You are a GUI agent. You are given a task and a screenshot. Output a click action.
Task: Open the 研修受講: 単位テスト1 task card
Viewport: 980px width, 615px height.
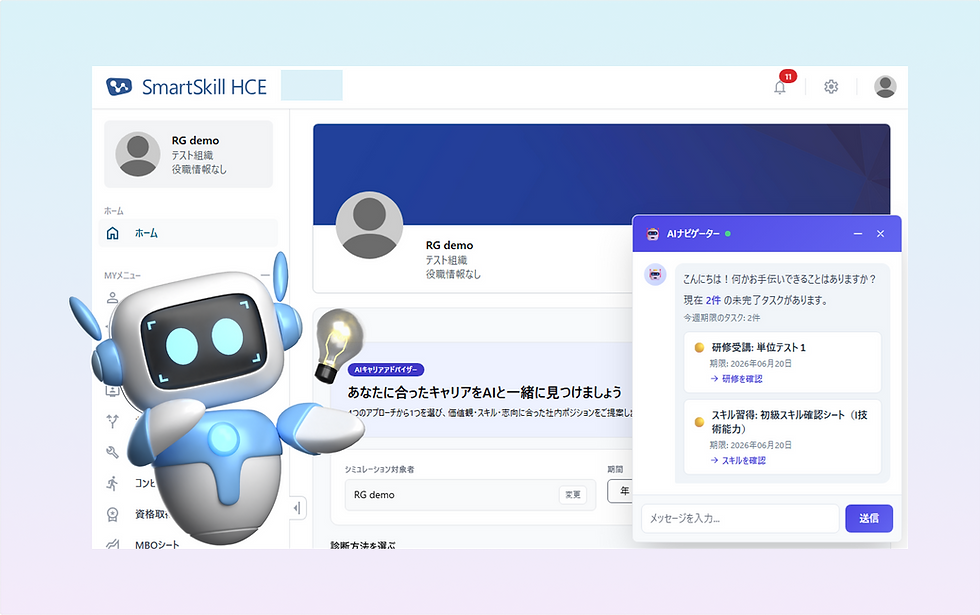(782, 362)
